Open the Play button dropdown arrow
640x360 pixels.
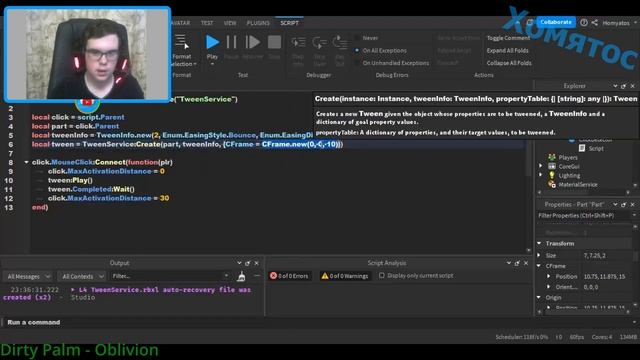click(212, 64)
